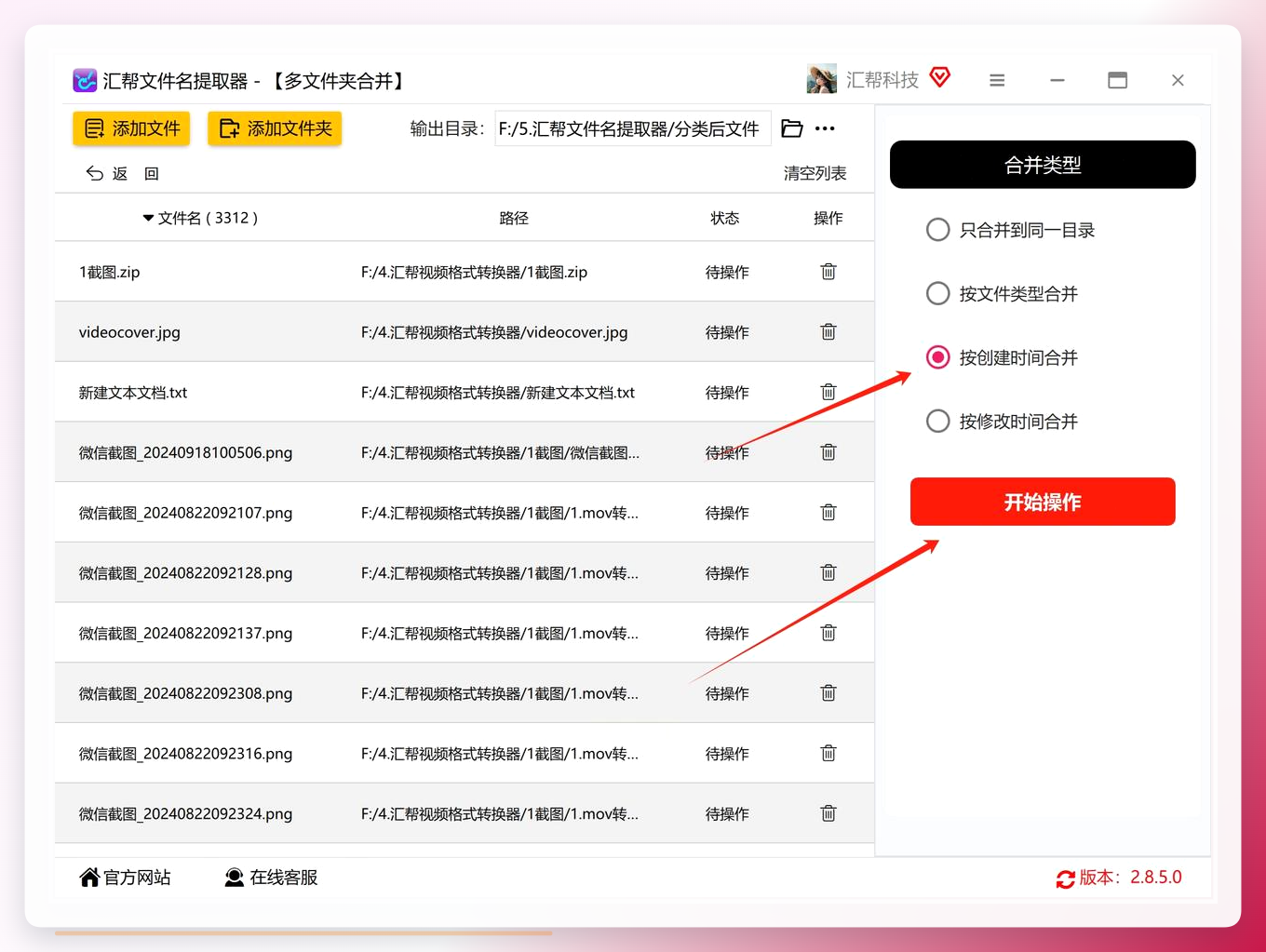Toggle the 文件名 column sort arrow
The height and width of the screenshot is (952, 1266).
click(148, 218)
